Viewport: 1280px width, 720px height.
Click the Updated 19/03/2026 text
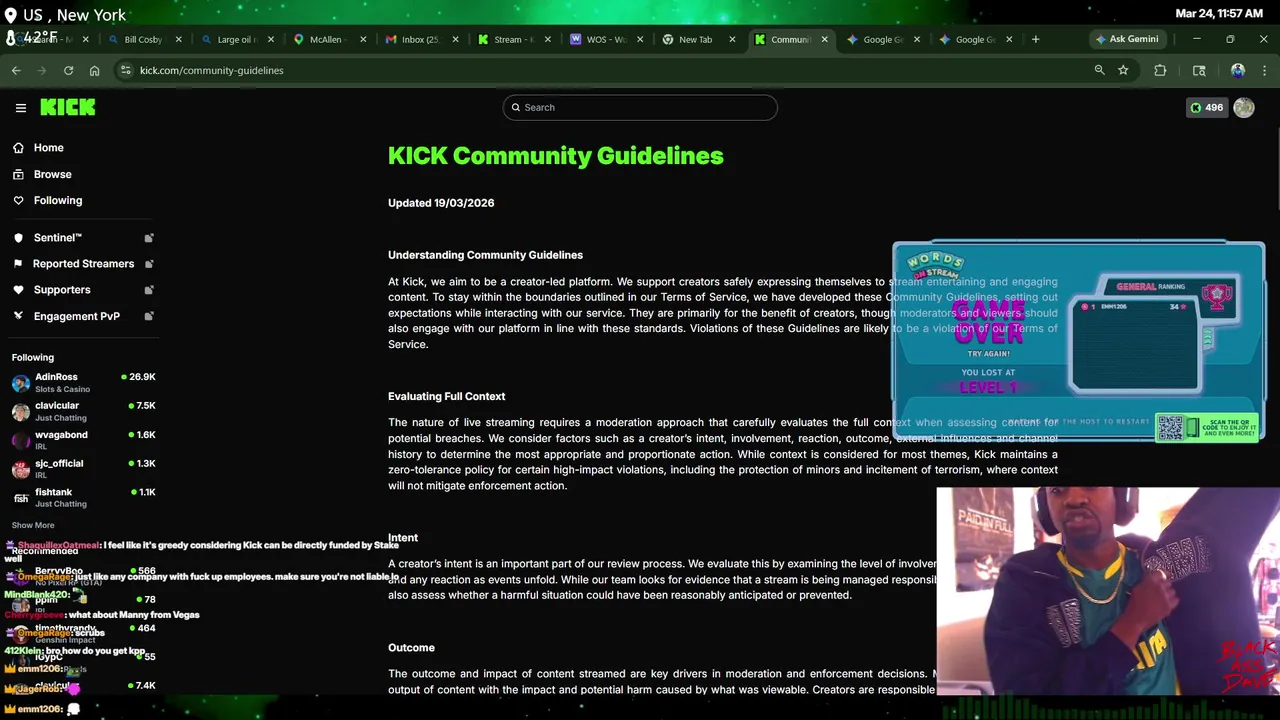pyautogui.click(x=441, y=203)
